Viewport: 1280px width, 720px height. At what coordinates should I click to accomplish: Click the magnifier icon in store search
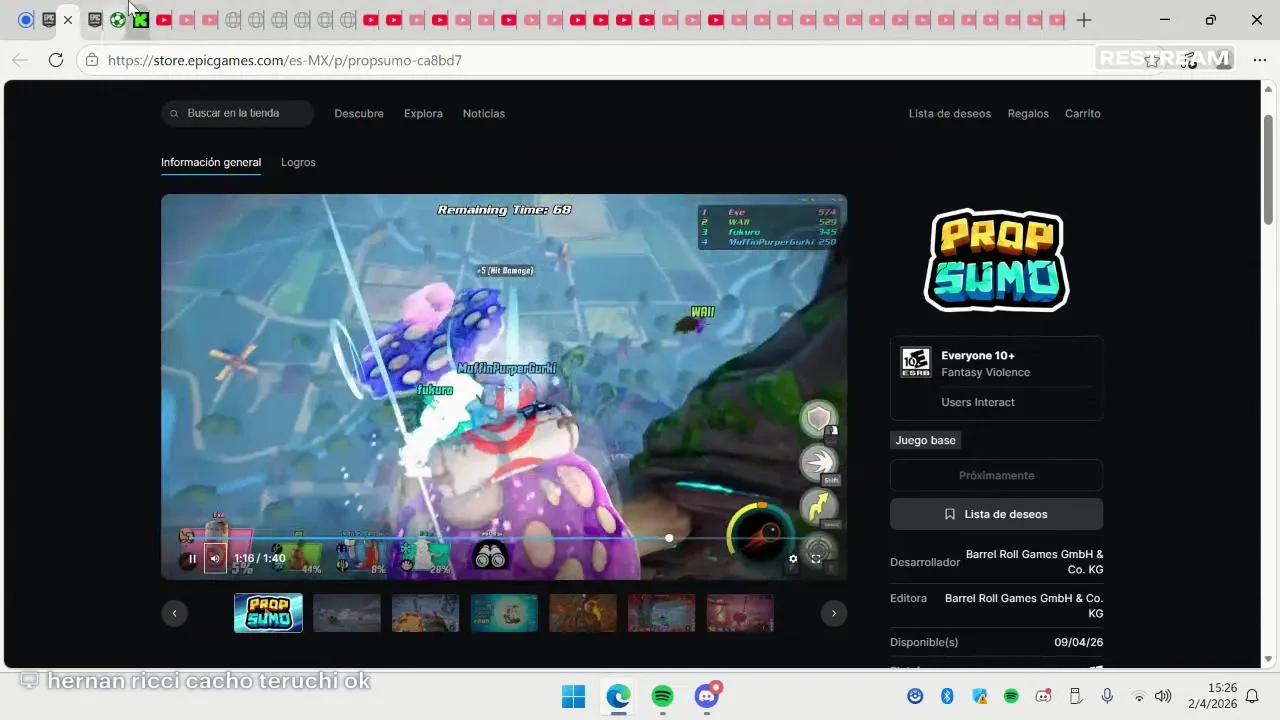pyautogui.click(x=175, y=114)
